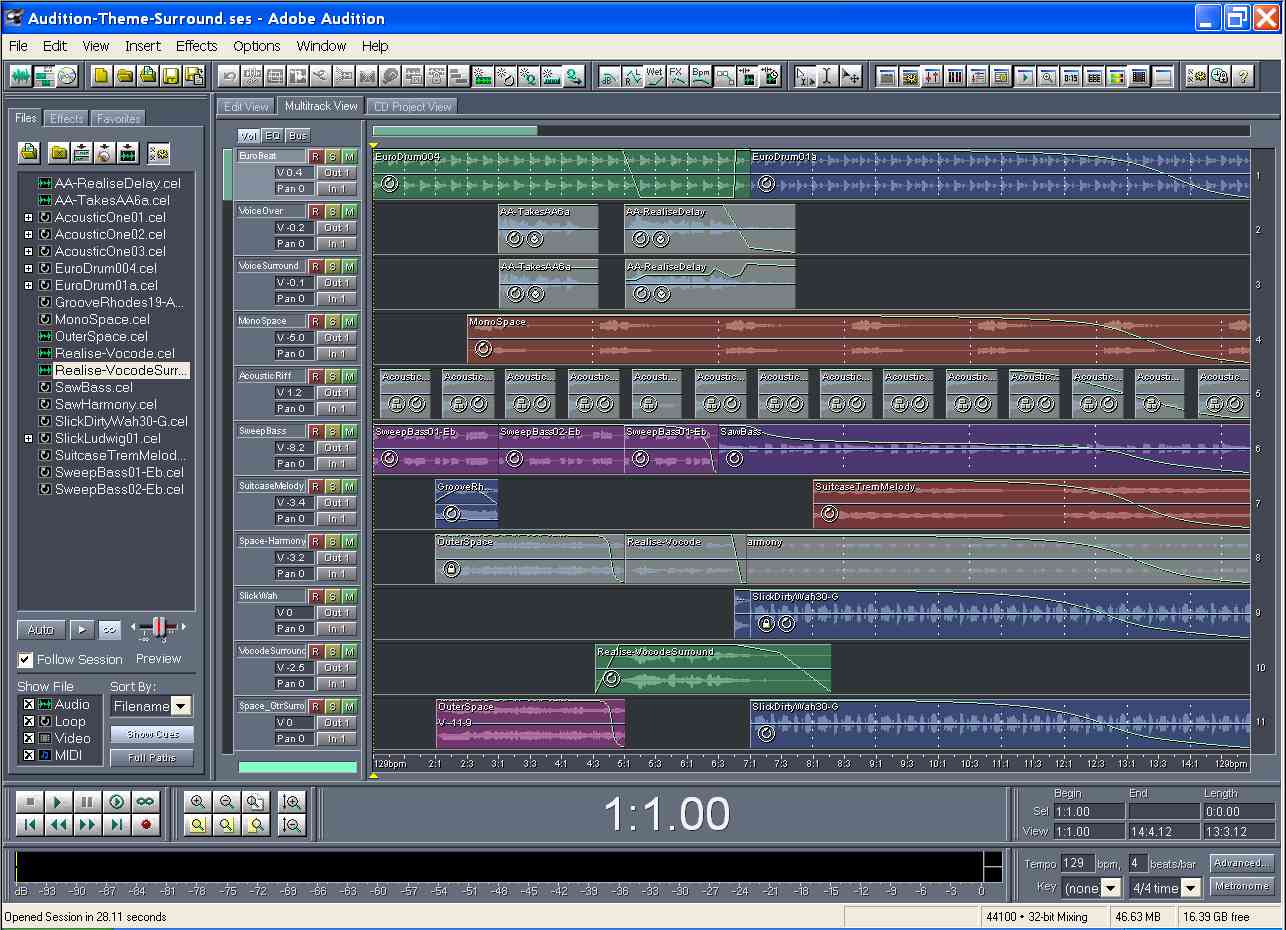The height and width of the screenshot is (930, 1286).
Task: Open the Sort By Filename dropdown
Action: tap(180, 706)
